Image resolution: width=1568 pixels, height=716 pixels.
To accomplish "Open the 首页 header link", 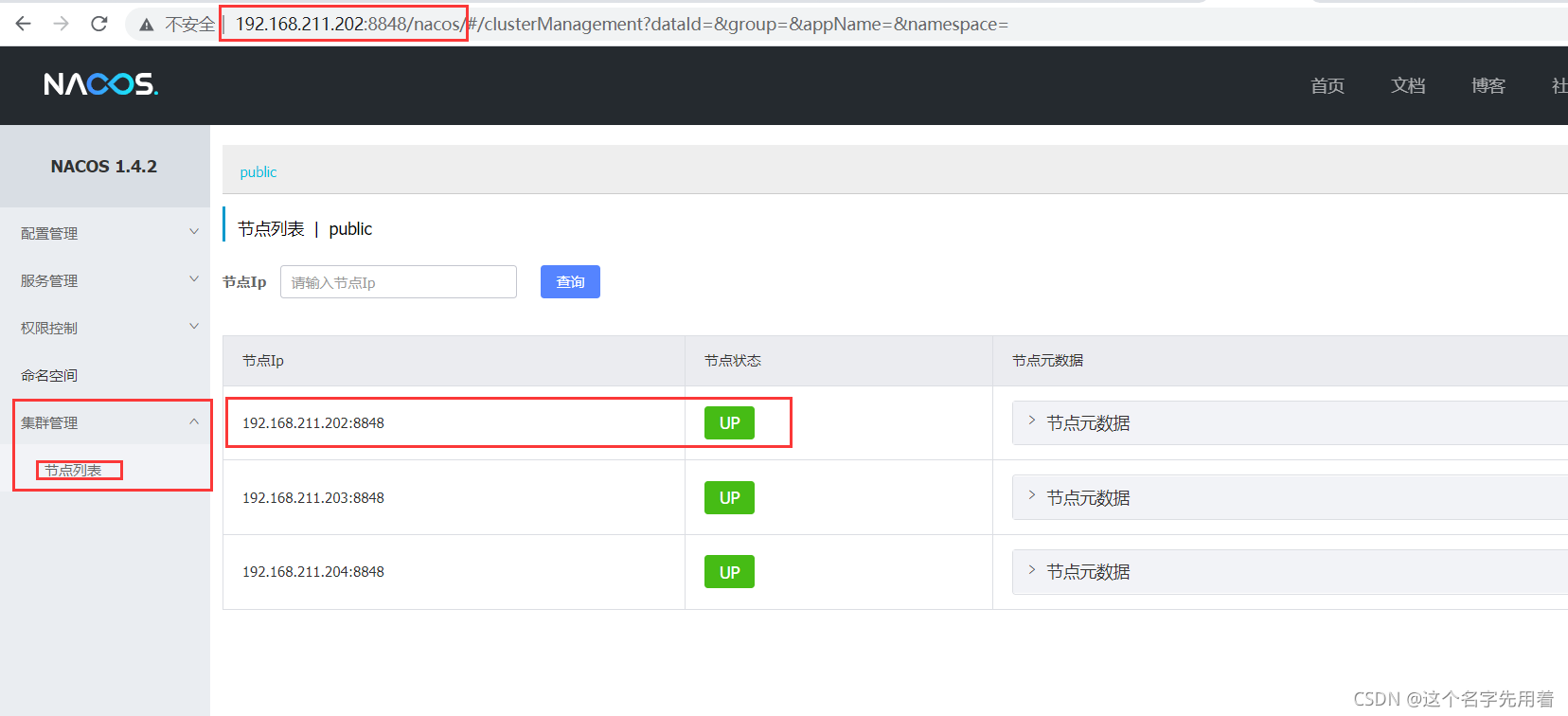I will 1327,85.
